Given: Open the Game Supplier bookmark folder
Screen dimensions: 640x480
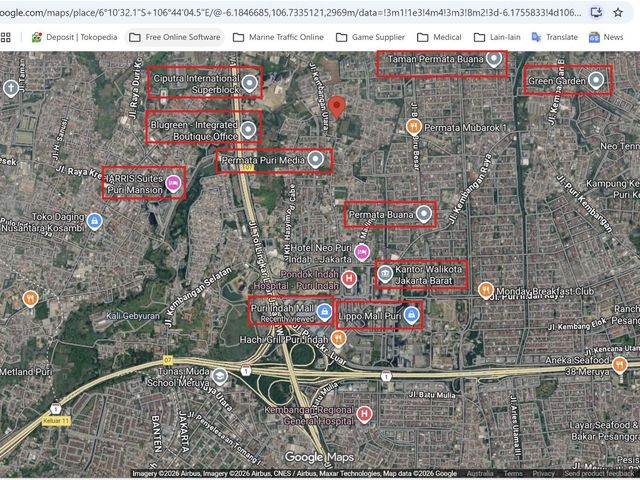Looking at the screenshot, I should point(370,37).
